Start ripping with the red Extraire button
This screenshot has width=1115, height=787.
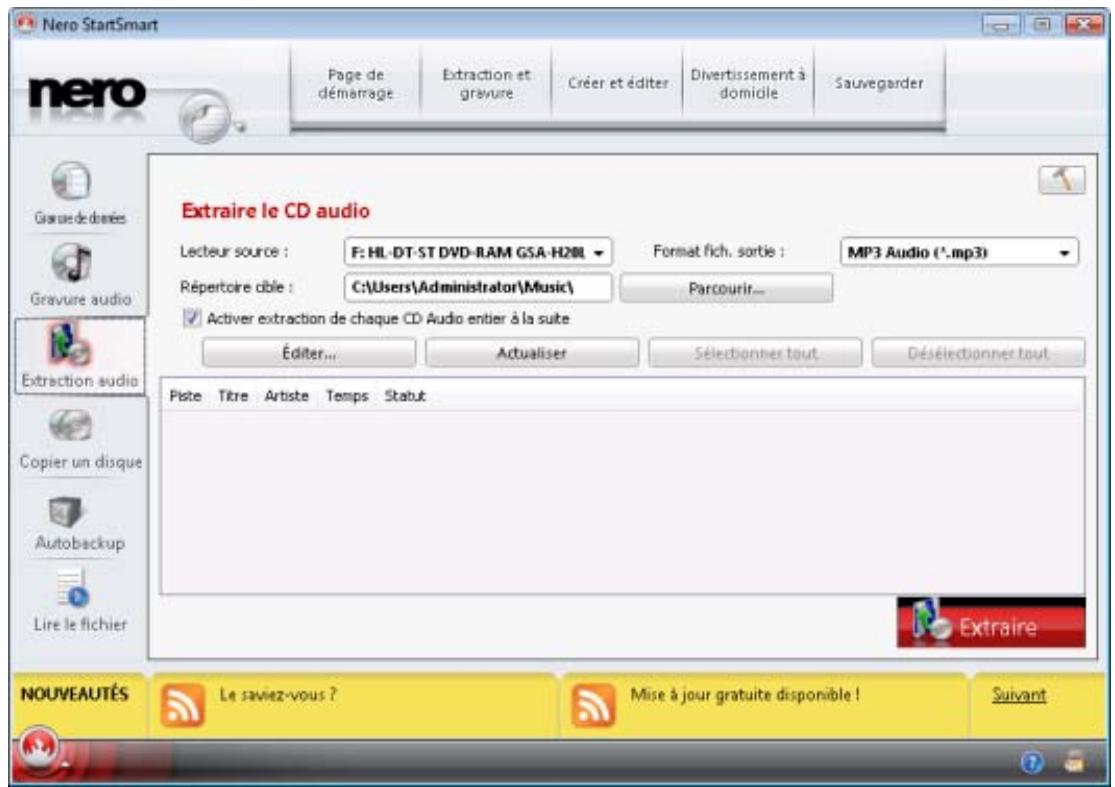(x=991, y=623)
